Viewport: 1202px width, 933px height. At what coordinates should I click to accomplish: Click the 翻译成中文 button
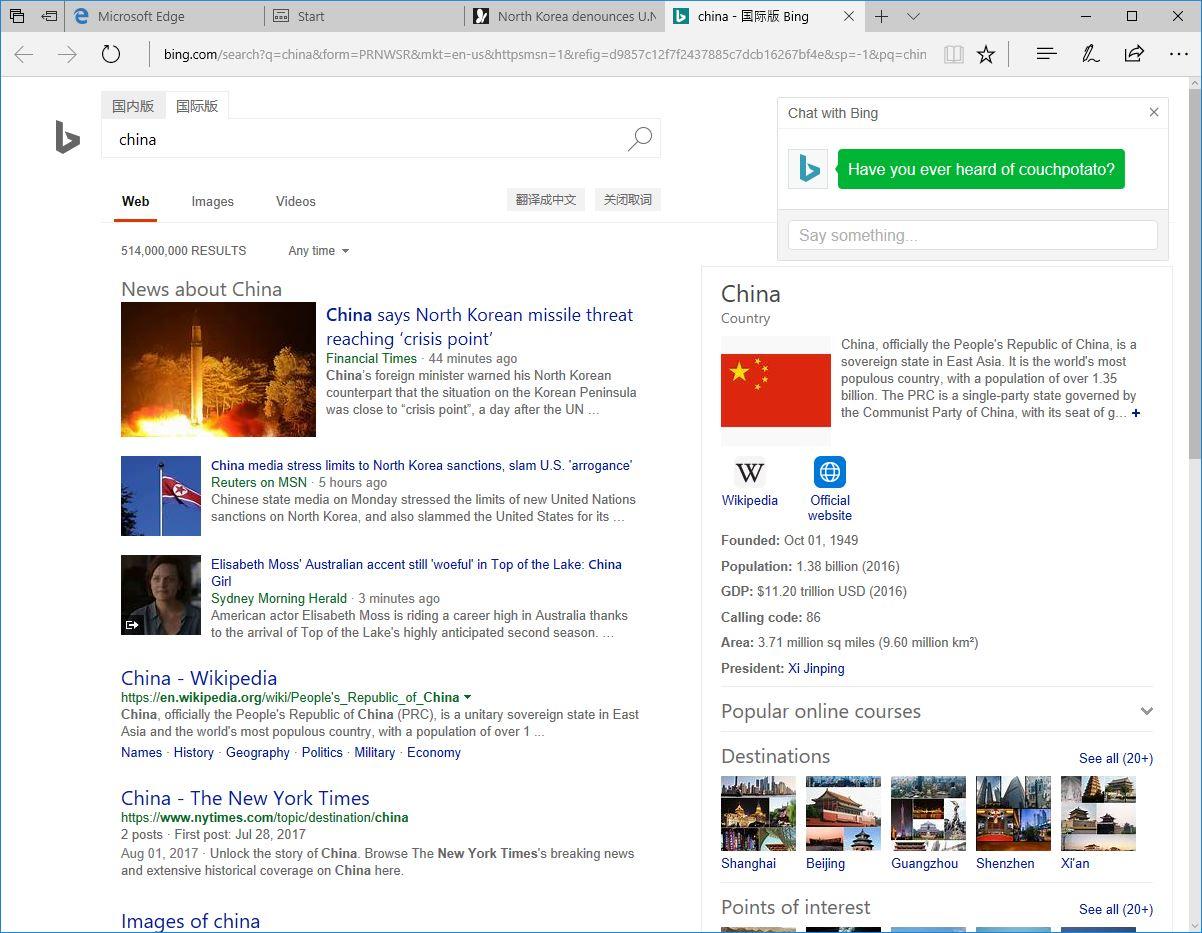point(546,200)
